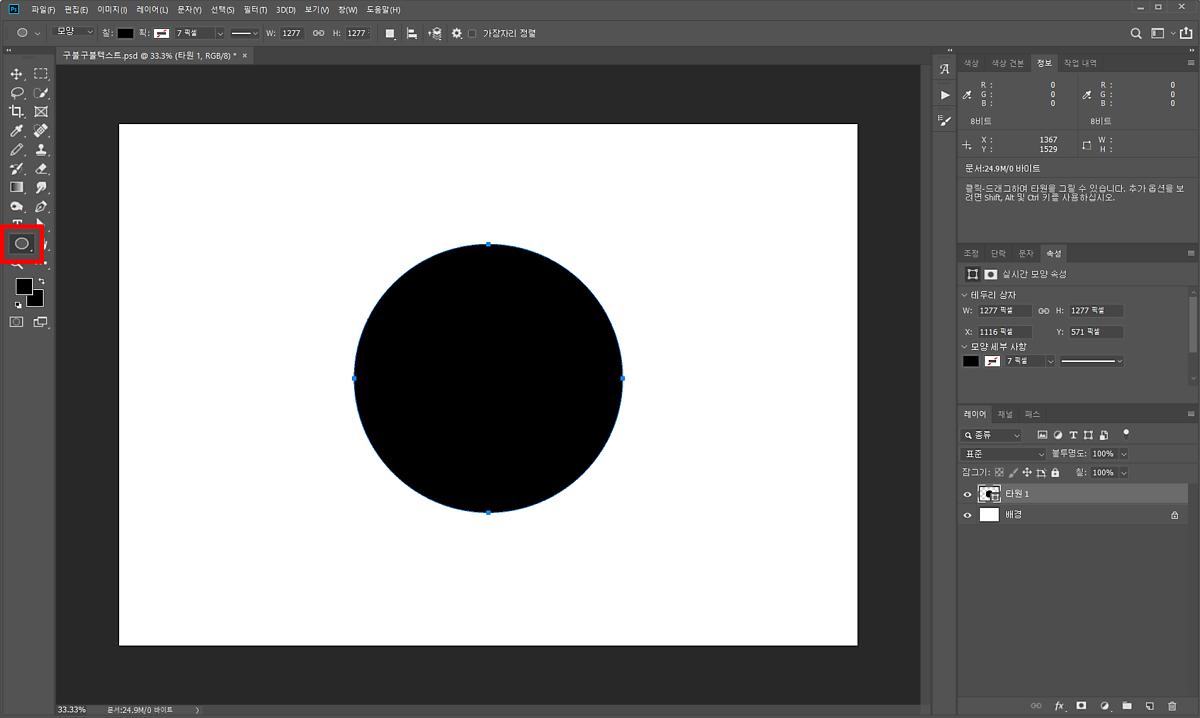Create a new layer via panel icon
This screenshot has width=1200, height=718.
click(1150, 706)
